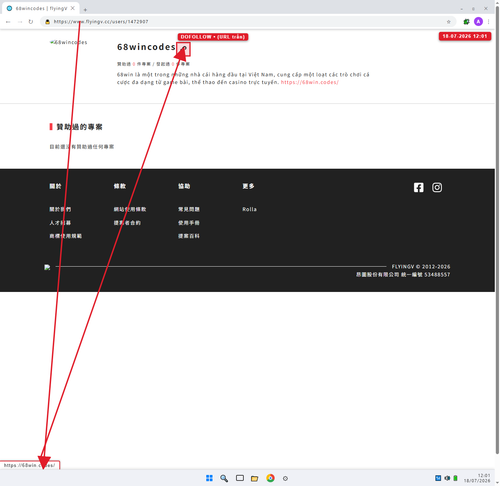
Task: Open the browser extensions puzzle icon
Action: pos(466,22)
